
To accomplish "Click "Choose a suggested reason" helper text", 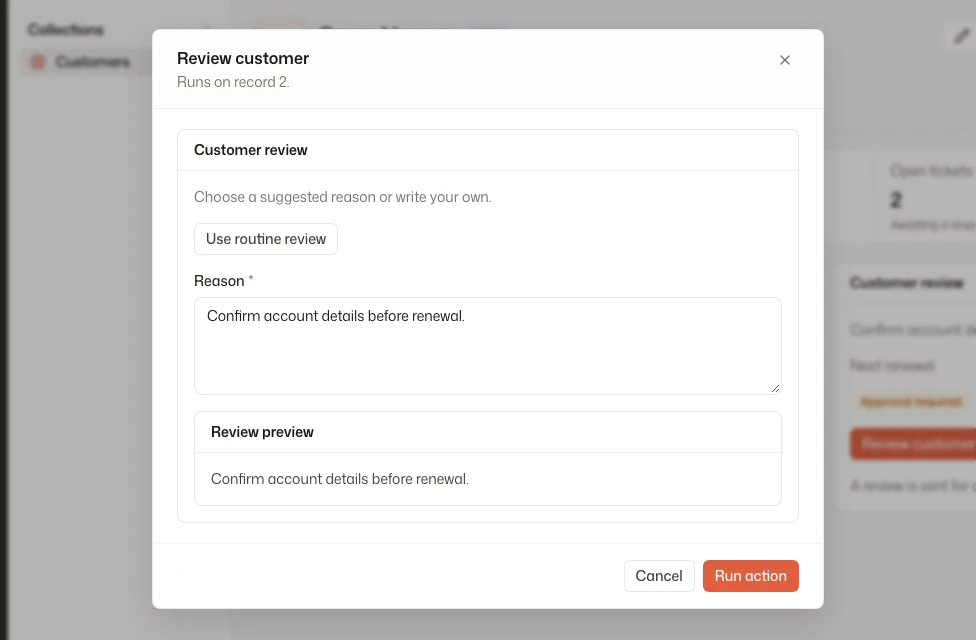I will pyautogui.click(x=342, y=197).
